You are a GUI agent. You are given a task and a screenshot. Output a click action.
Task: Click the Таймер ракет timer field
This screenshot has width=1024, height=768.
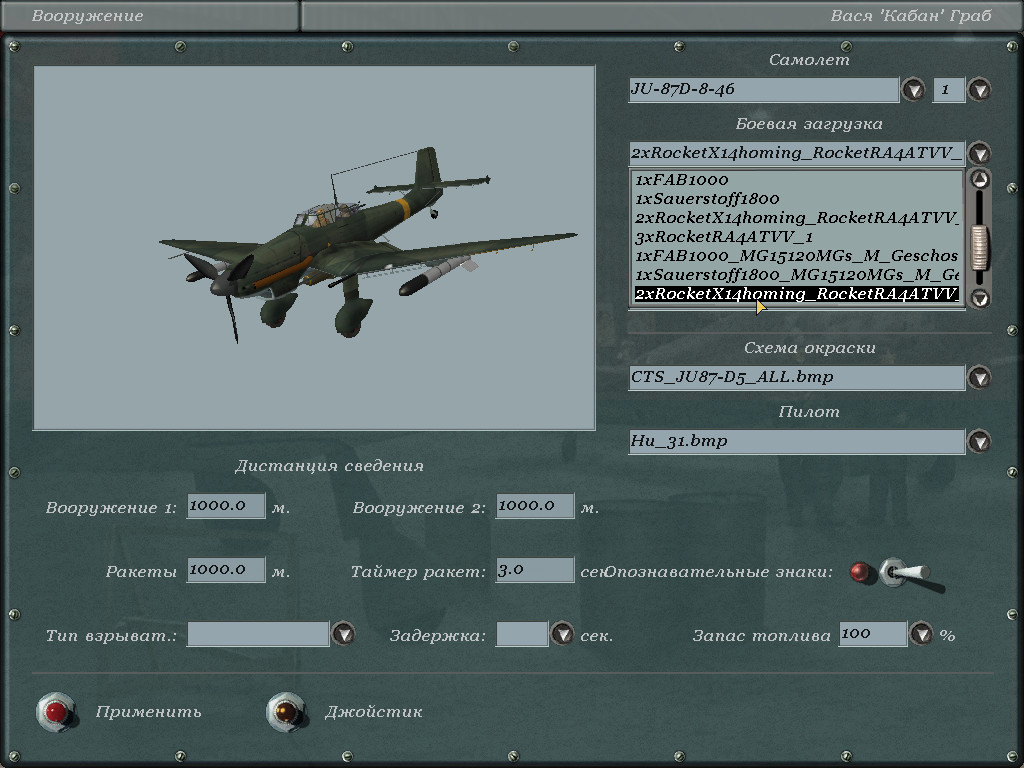point(535,570)
